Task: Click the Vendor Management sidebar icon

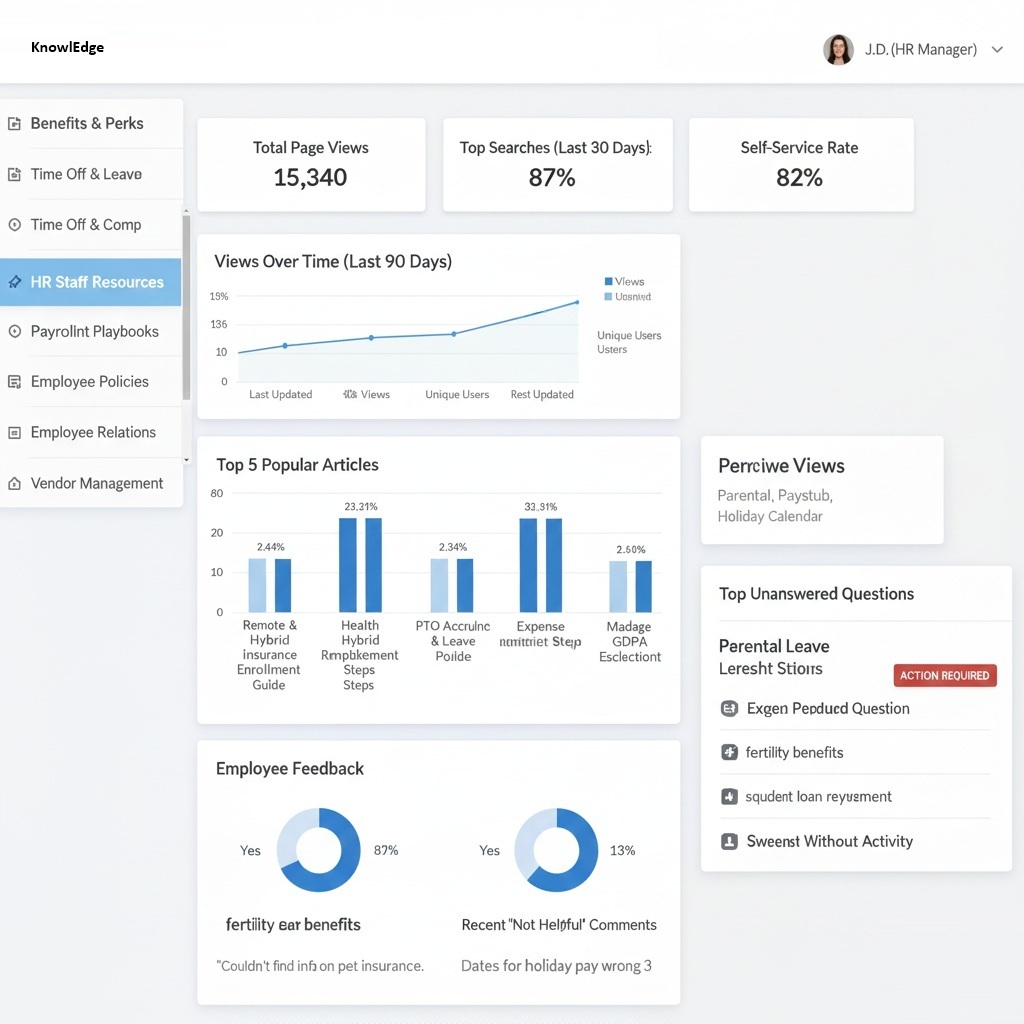Action: [x=14, y=484]
